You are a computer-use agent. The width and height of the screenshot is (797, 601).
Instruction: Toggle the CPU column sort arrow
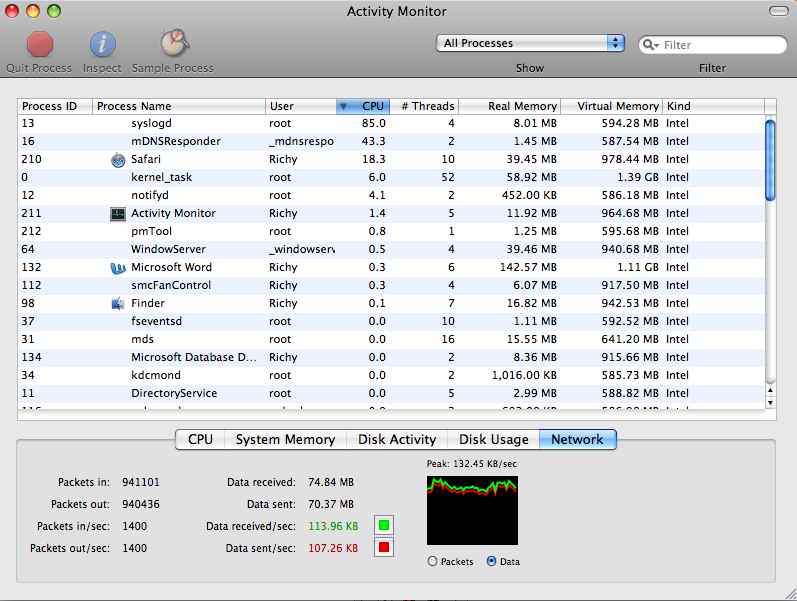344,106
